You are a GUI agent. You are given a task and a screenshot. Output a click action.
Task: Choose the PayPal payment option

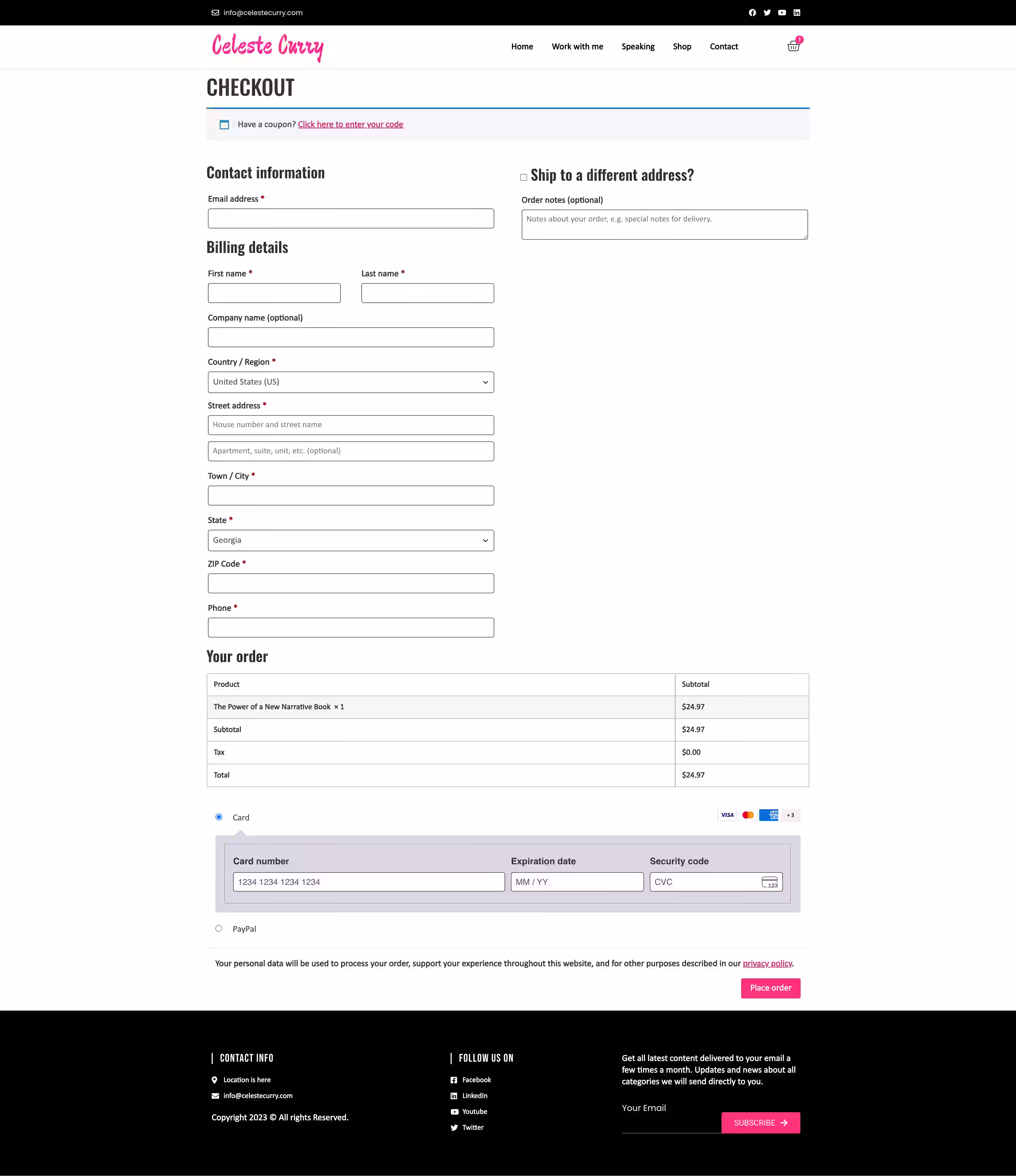[x=219, y=929]
